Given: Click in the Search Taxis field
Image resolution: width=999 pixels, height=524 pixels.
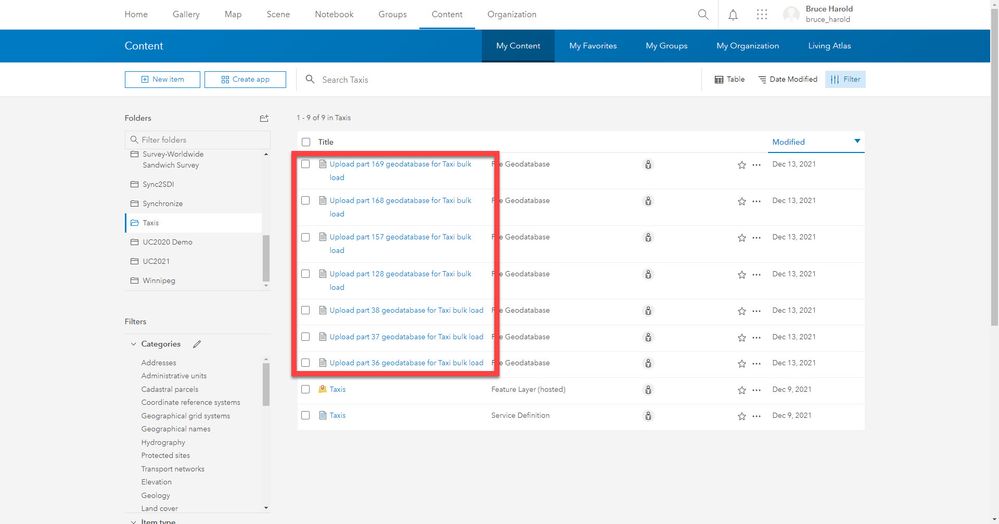Looking at the screenshot, I should coord(497,80).
